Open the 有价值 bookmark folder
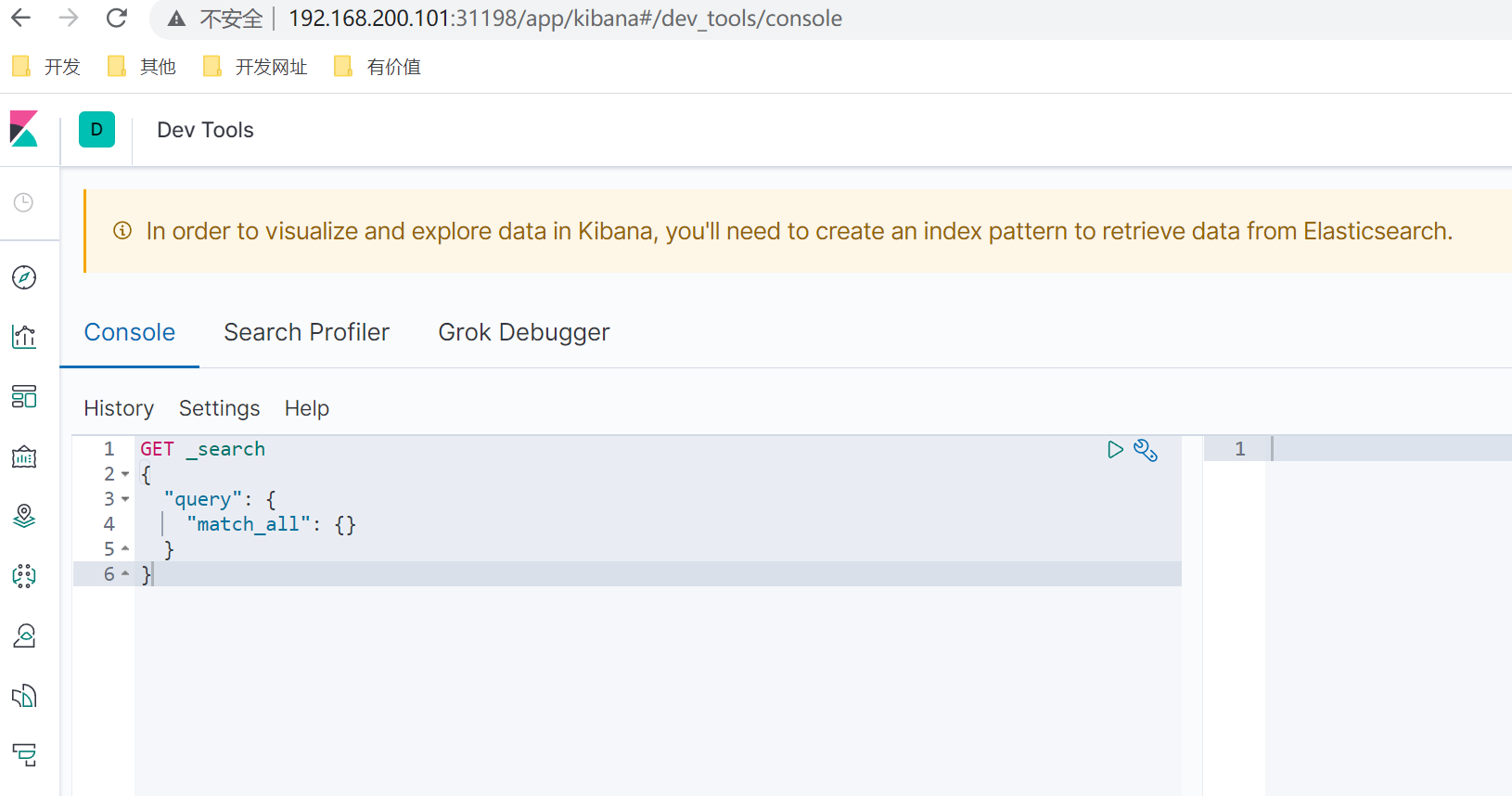The image size is (1512, 796). pos(378,67)
